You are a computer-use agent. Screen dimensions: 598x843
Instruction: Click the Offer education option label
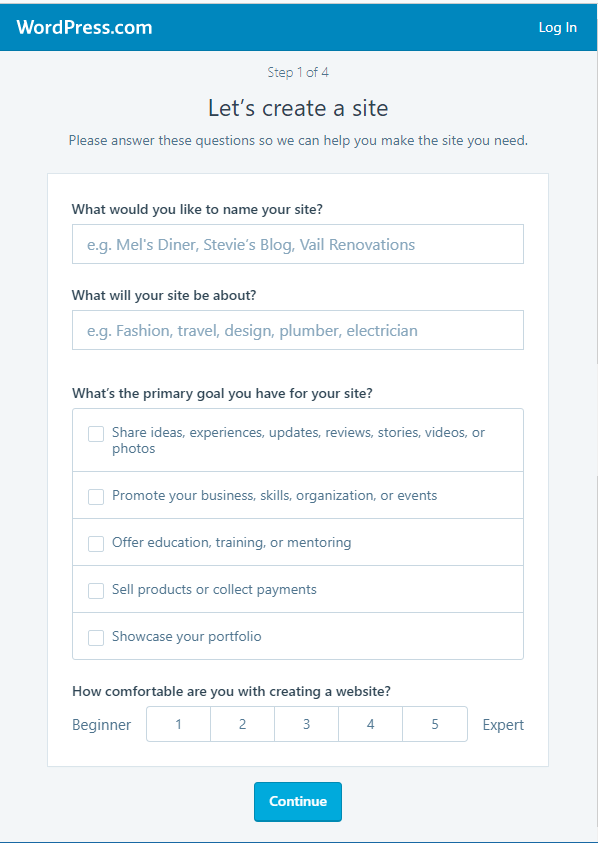231,542
